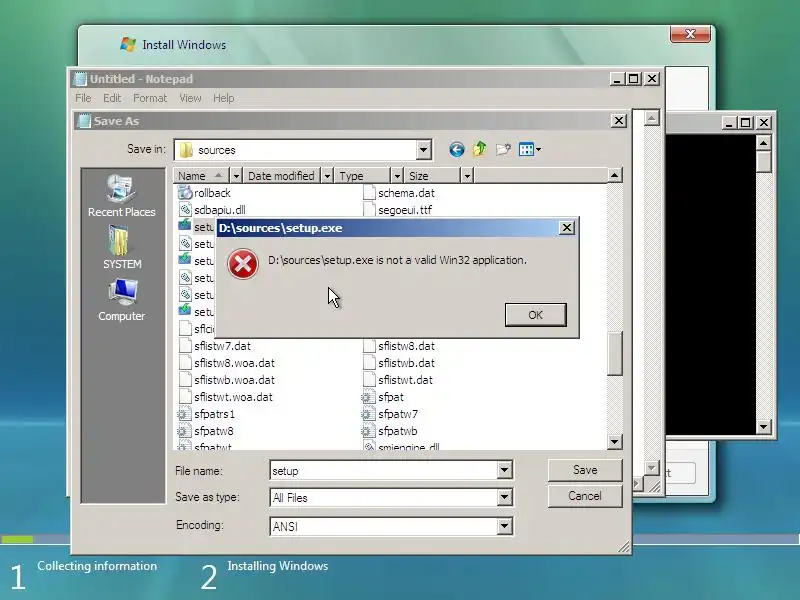Click the file list scrollbar thumb
The image size is (800, 600).
click(x=614, y=353)
